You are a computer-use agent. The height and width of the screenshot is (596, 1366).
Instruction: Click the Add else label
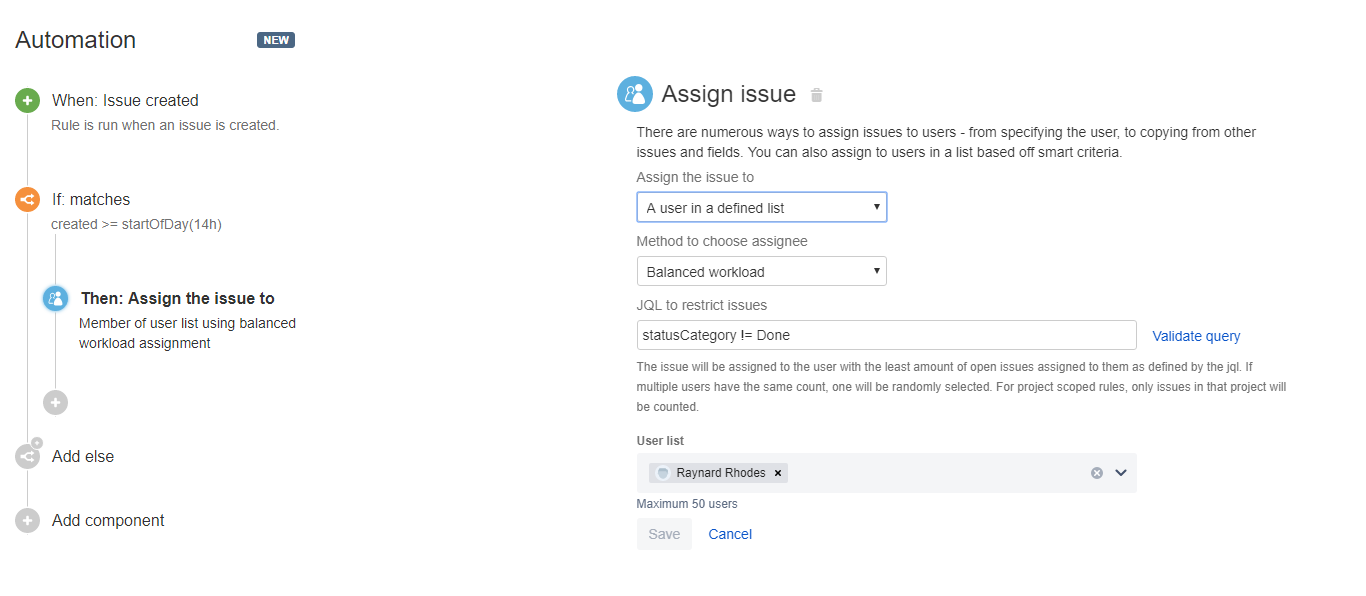(x=83, y=456)
